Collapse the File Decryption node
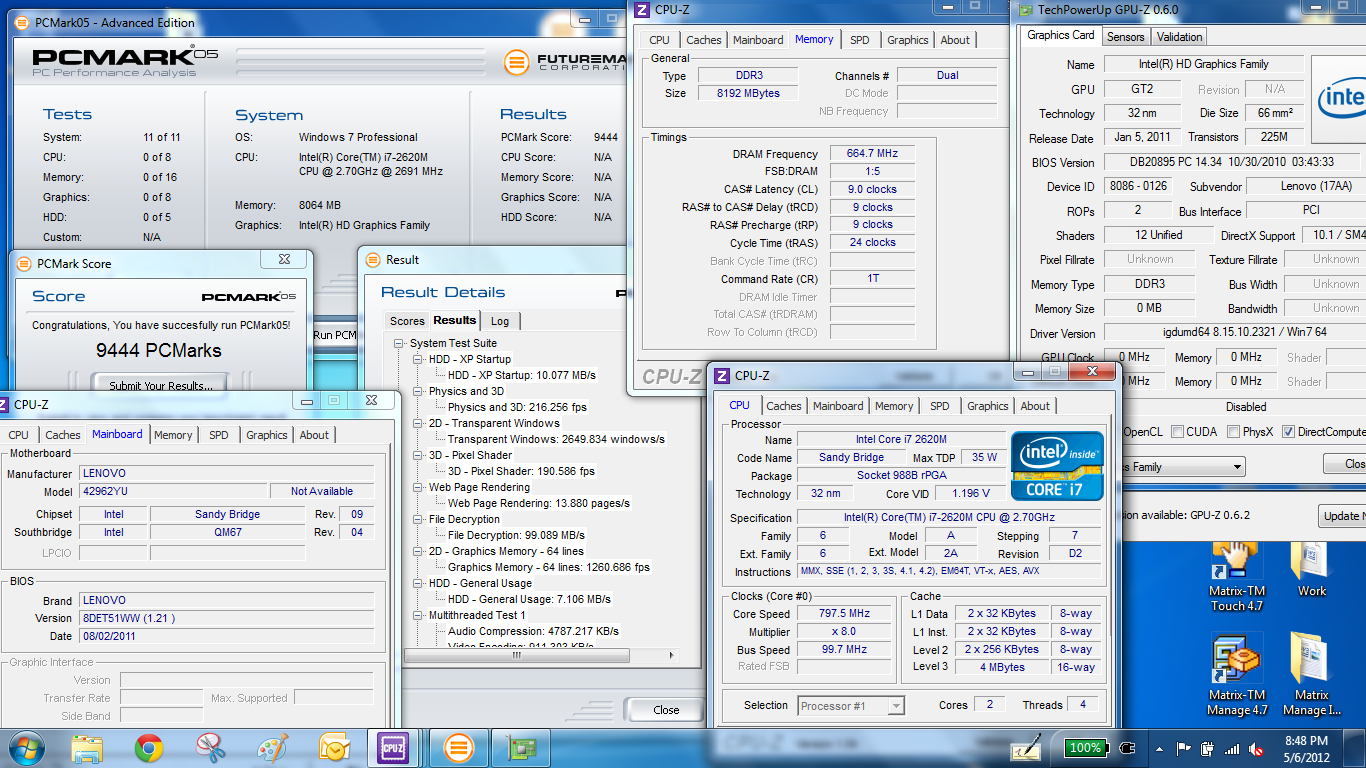 pos(420,519)
